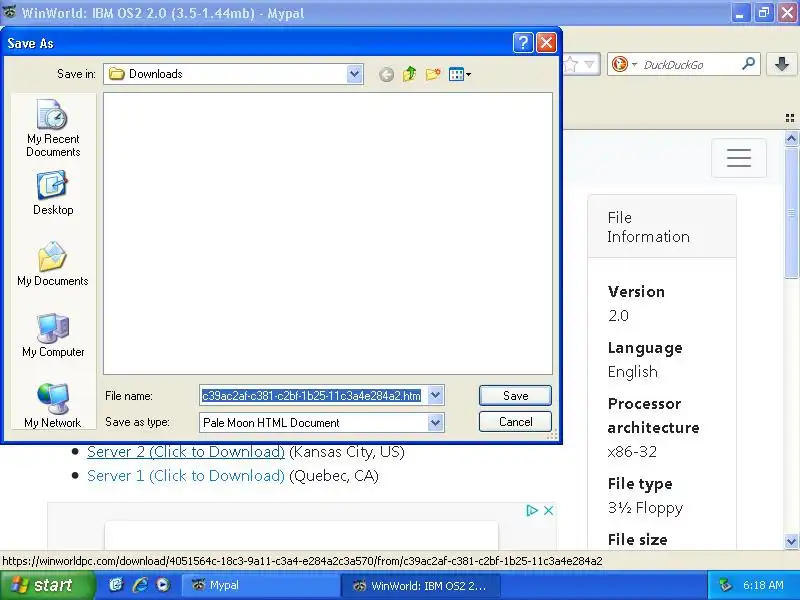The height and width of the screenshot is (600, 800).
Task: Open the bookmark star dropdown arrow
Action: pos(590,64)
